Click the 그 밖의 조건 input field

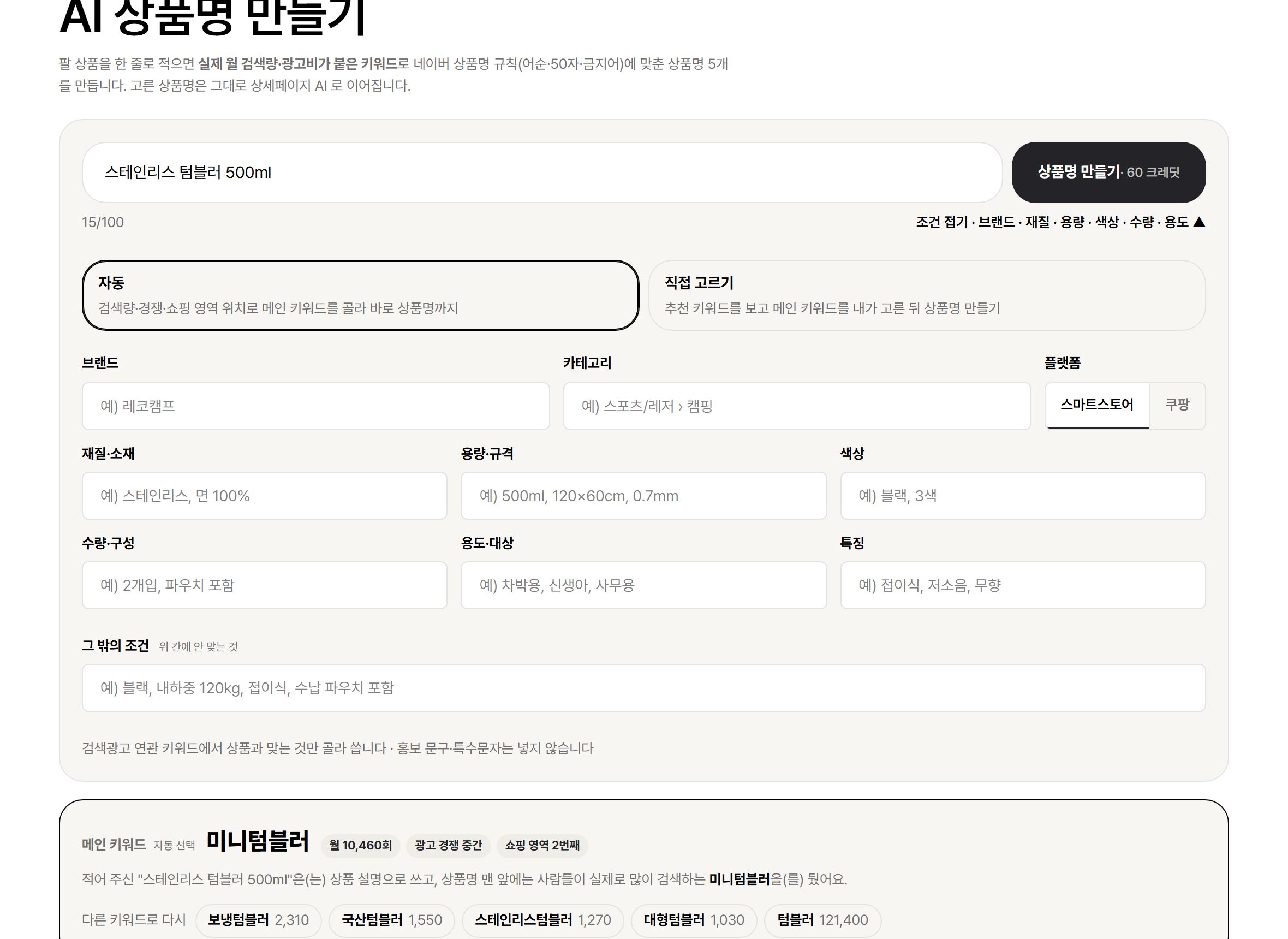[x=643, y=688]
